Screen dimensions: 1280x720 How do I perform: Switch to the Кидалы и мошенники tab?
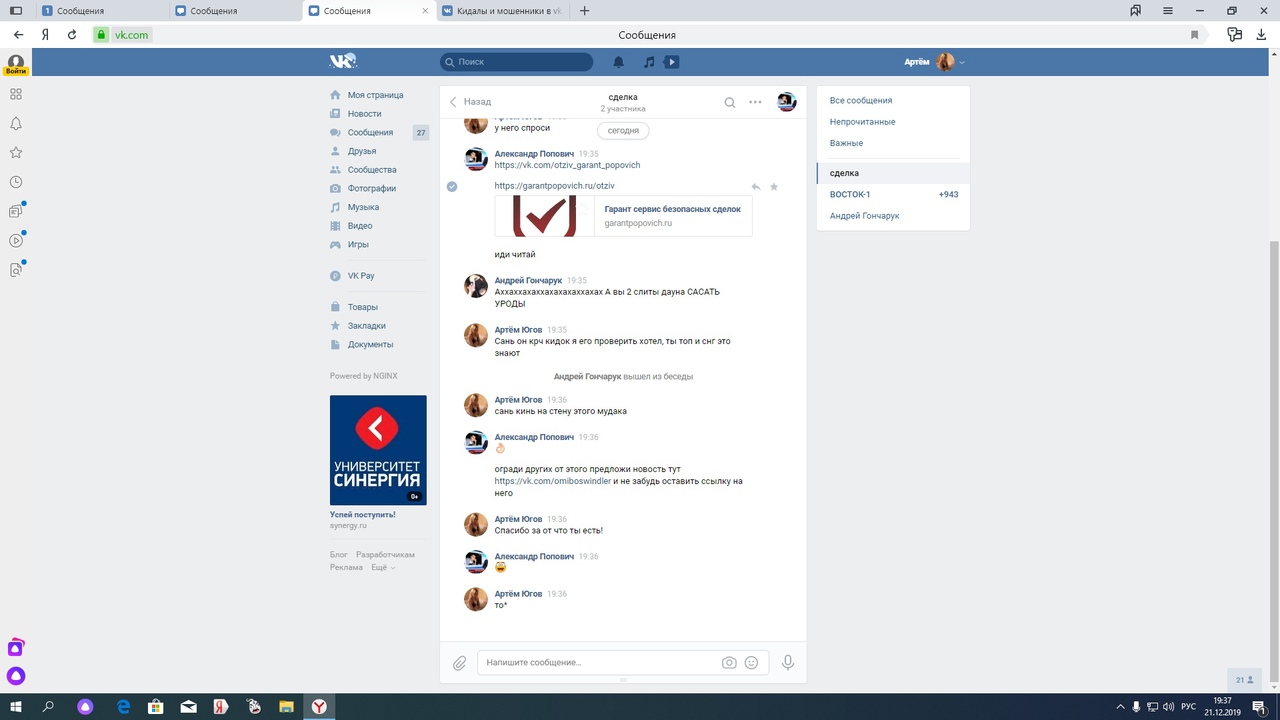click(504, 11)
